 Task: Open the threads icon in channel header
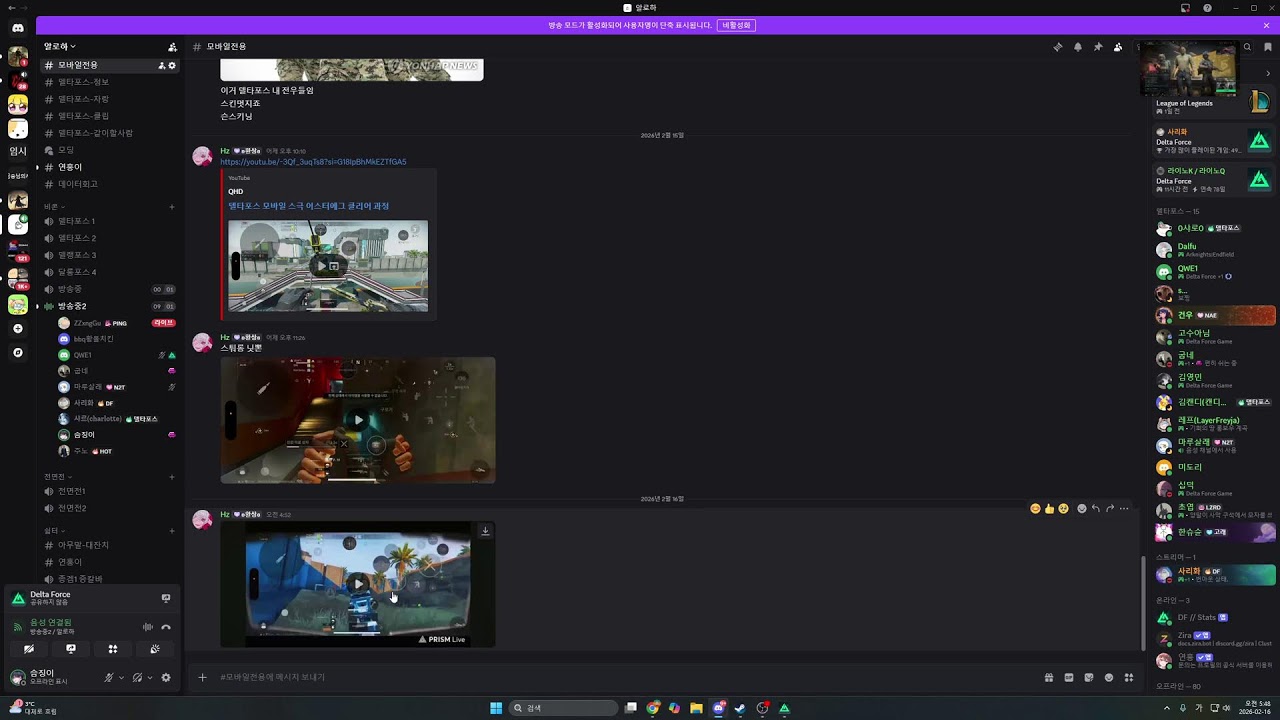(1057, 47)
